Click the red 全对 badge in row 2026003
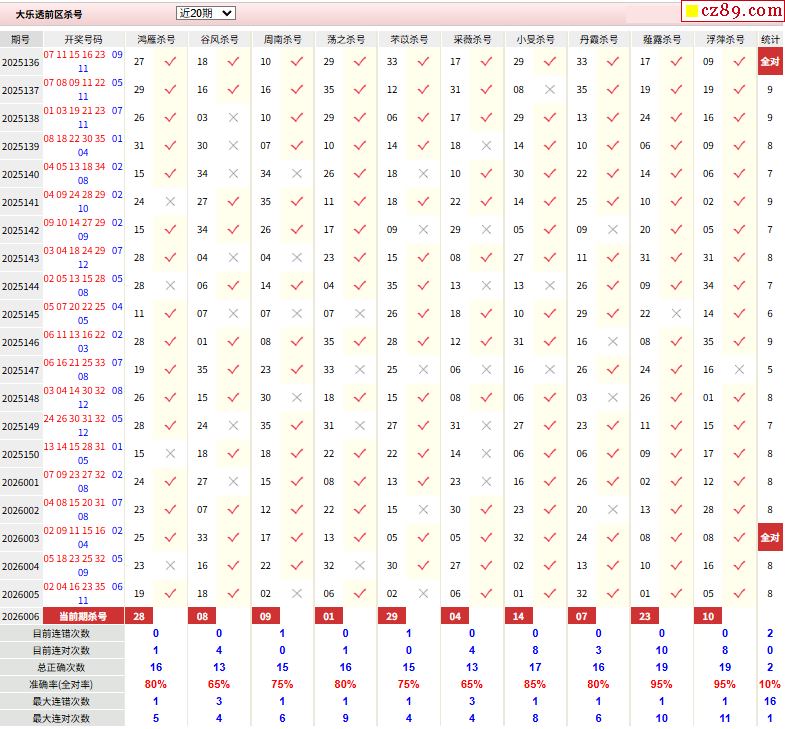The width and height of the screenshot is (785, 729). [769, 538]
